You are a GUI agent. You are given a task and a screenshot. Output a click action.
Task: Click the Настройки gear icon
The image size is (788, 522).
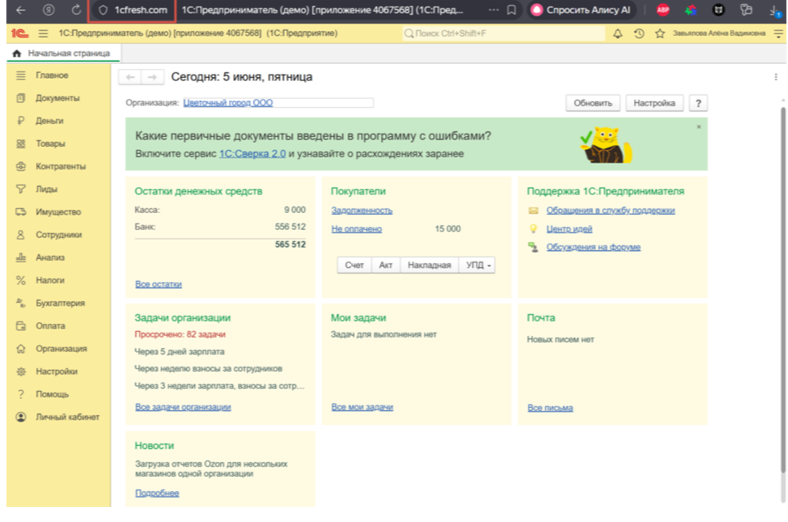point(21,371)
